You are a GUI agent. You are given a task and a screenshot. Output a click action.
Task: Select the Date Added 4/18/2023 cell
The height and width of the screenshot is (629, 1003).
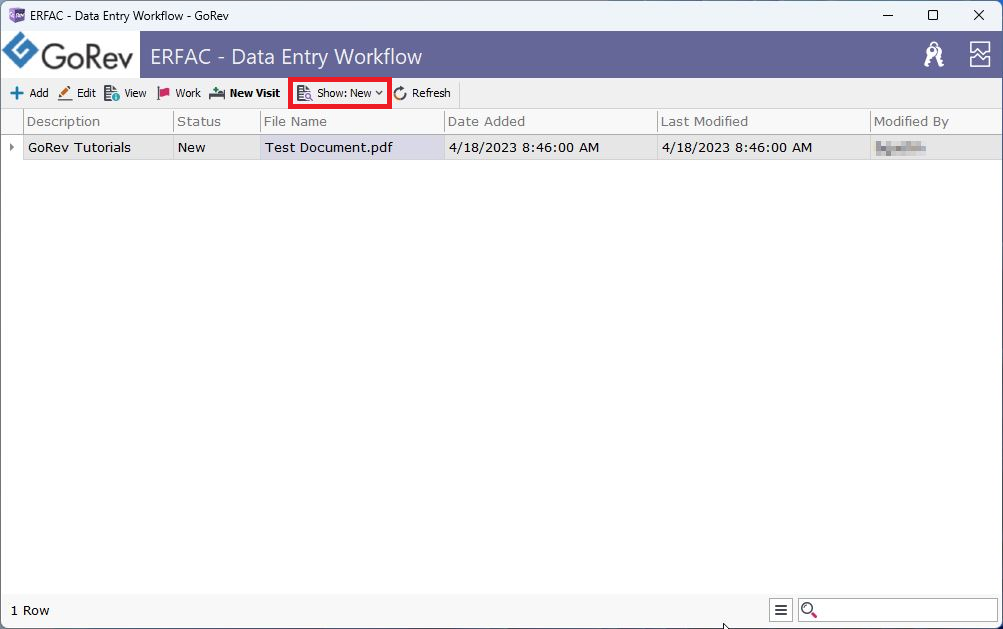point(551,147)
